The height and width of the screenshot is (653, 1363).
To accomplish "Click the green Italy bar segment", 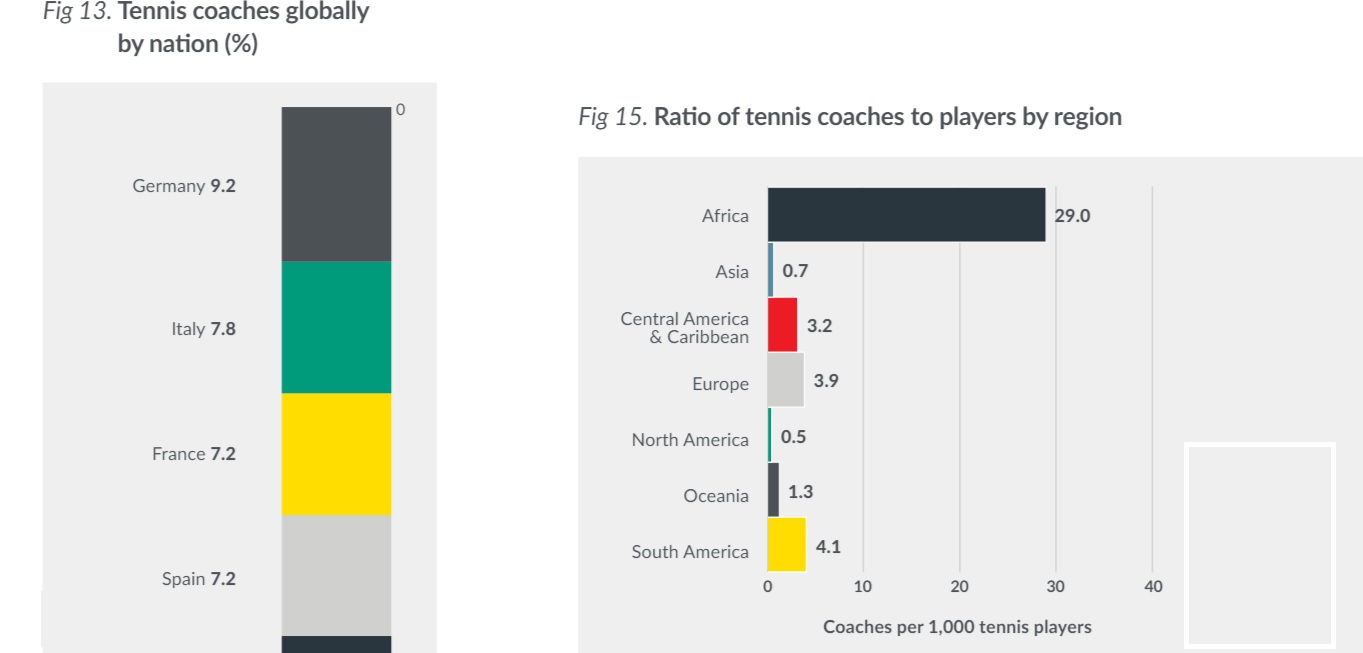I will [336, 327].
